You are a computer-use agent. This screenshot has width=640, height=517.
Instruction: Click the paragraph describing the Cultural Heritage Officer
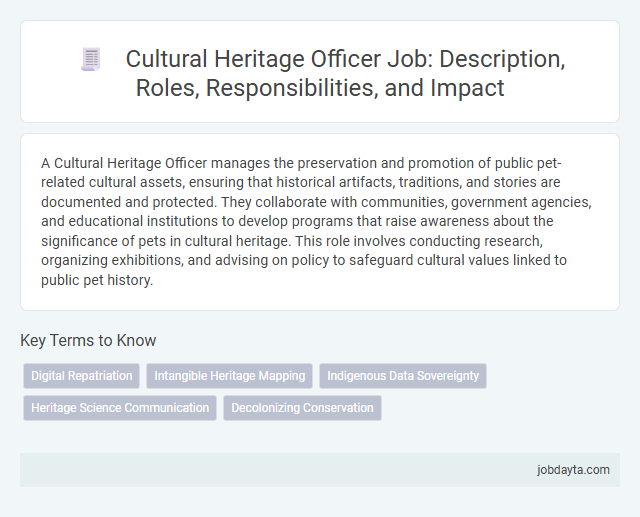[x=316, y=221]
